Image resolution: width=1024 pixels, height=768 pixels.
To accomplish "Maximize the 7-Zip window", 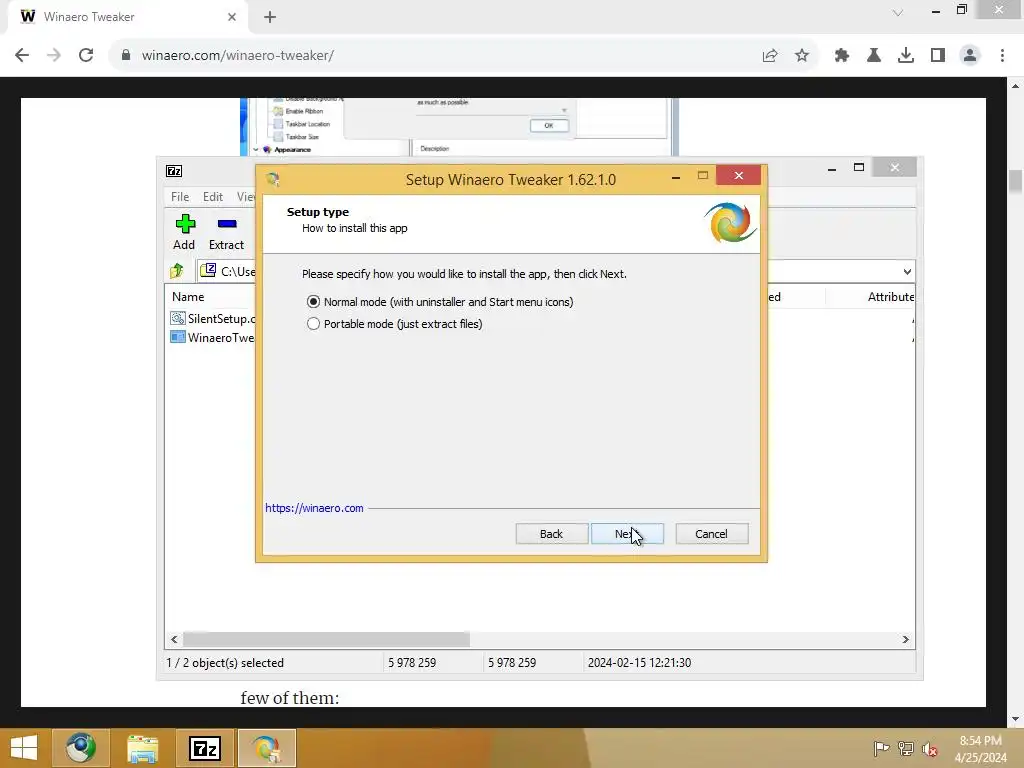I will (859, 168).
